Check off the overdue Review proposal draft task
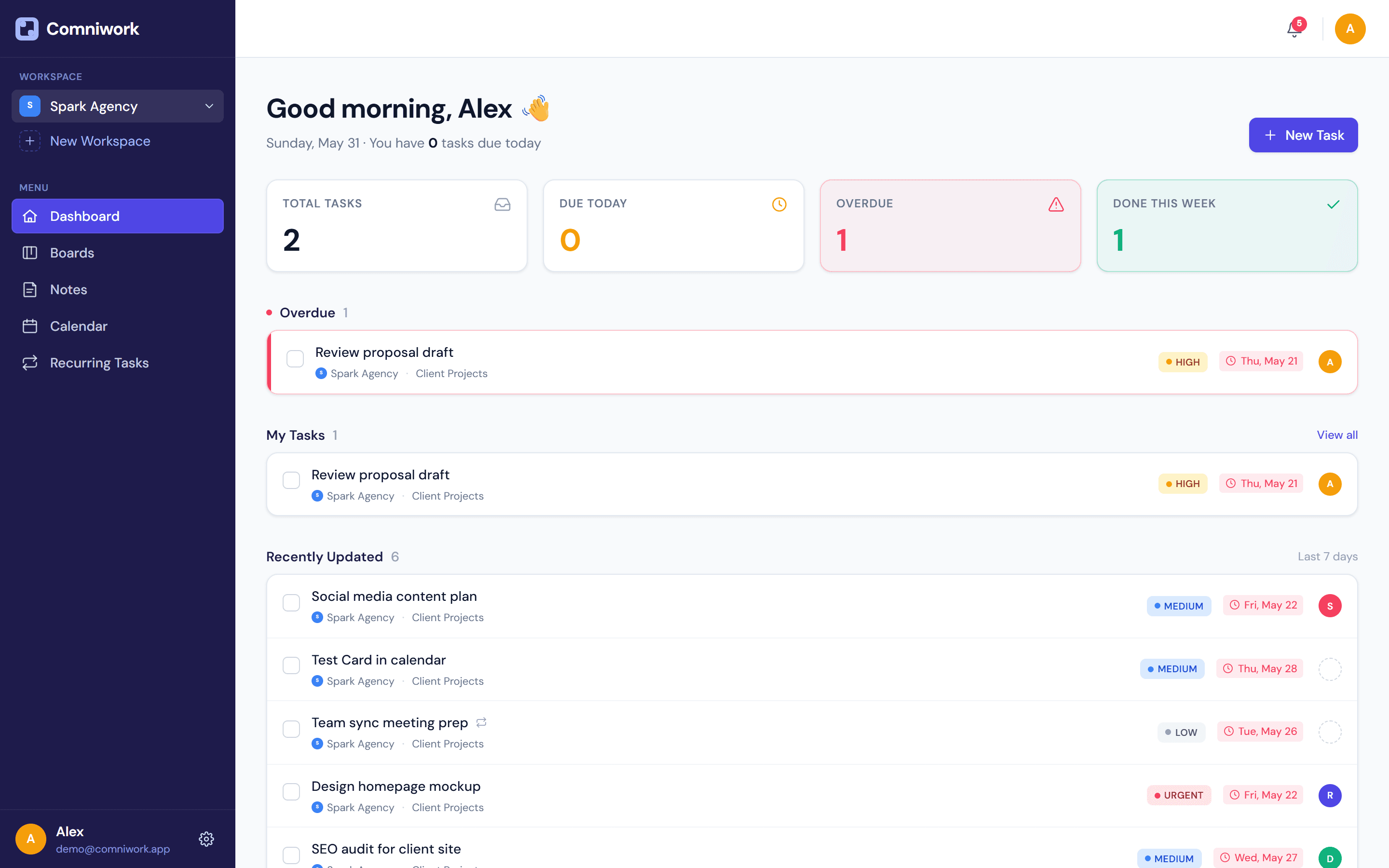The image size is (1389, 868). tap(295, 358)
